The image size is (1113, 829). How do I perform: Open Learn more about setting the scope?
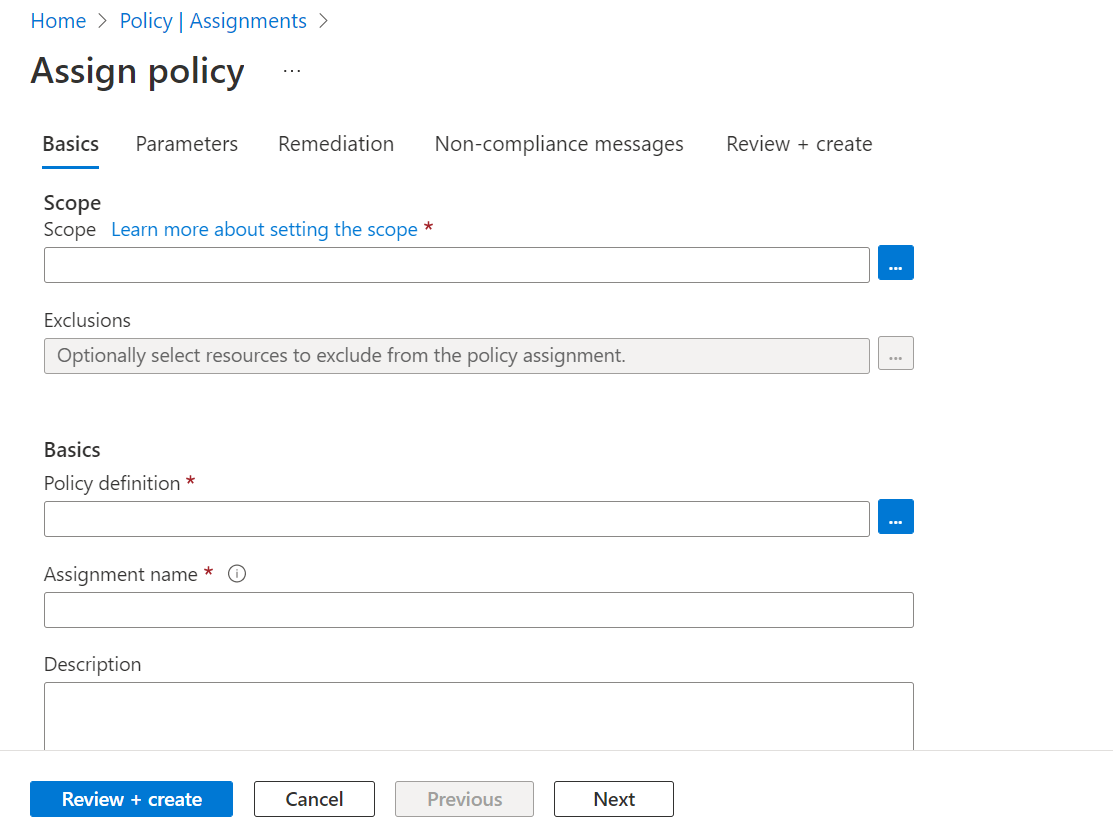[264, 229]
